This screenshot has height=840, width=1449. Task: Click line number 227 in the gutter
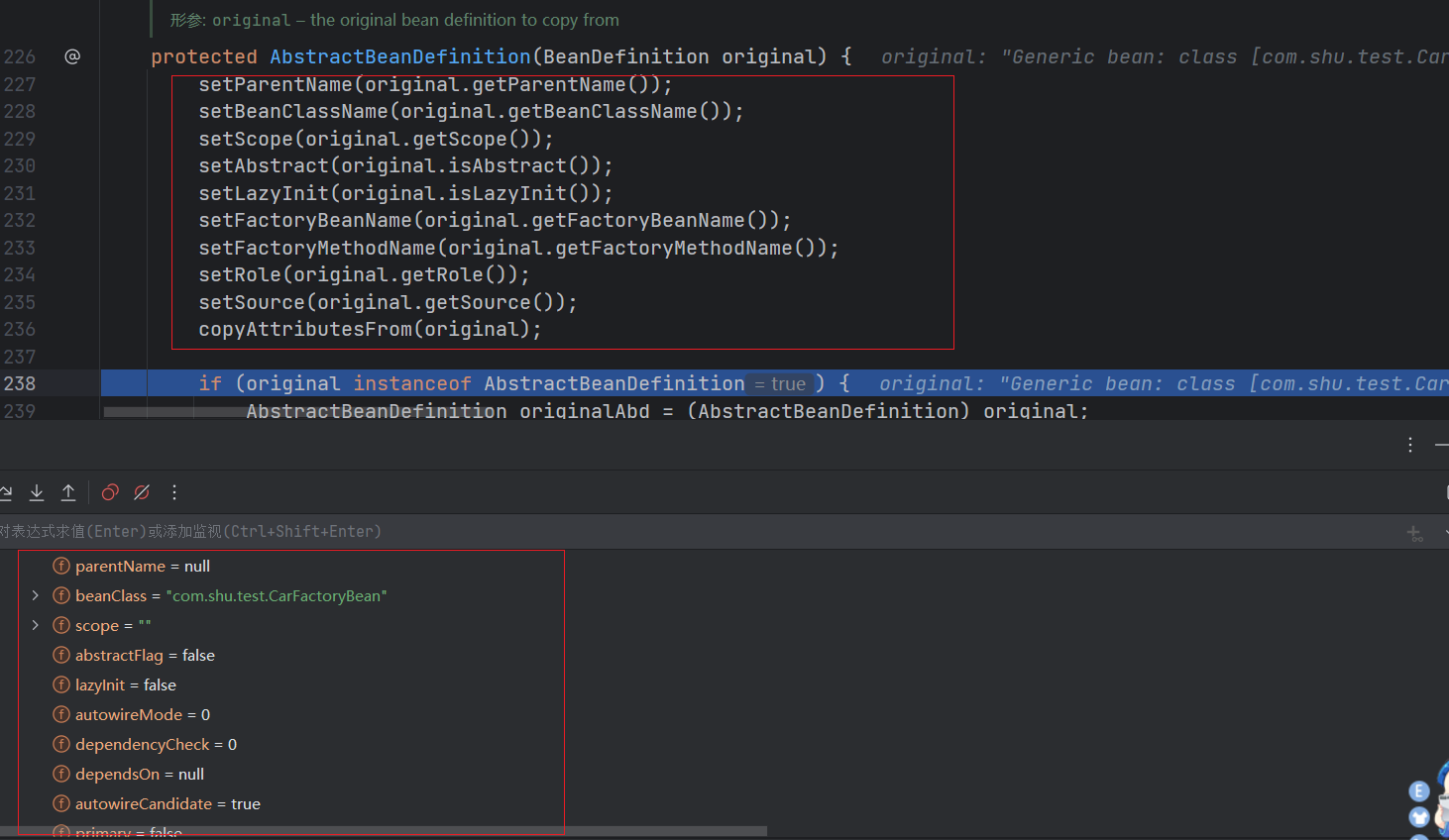[20, 84]
